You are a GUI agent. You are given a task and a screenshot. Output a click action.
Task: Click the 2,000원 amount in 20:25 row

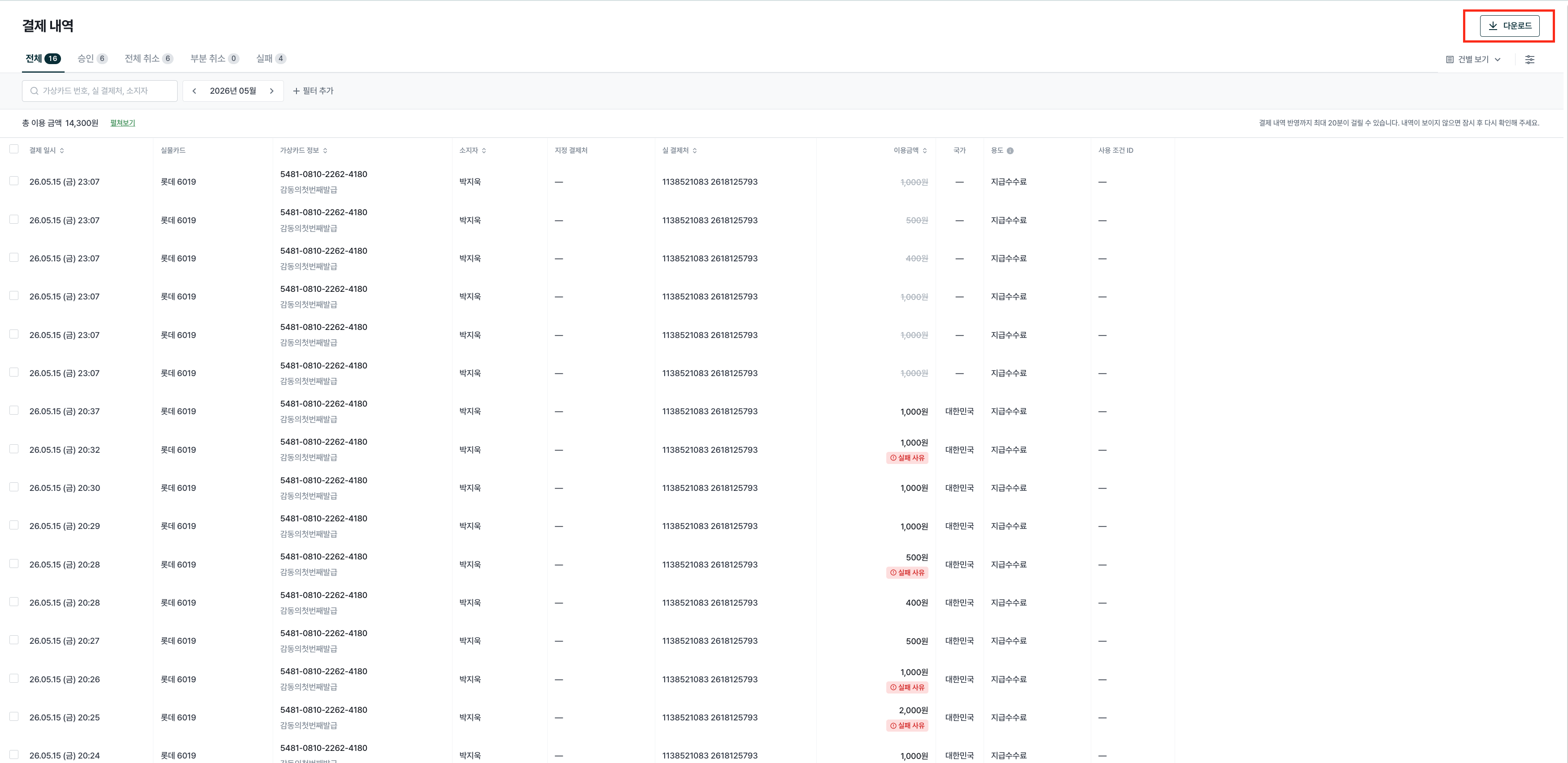coord(913,710)
